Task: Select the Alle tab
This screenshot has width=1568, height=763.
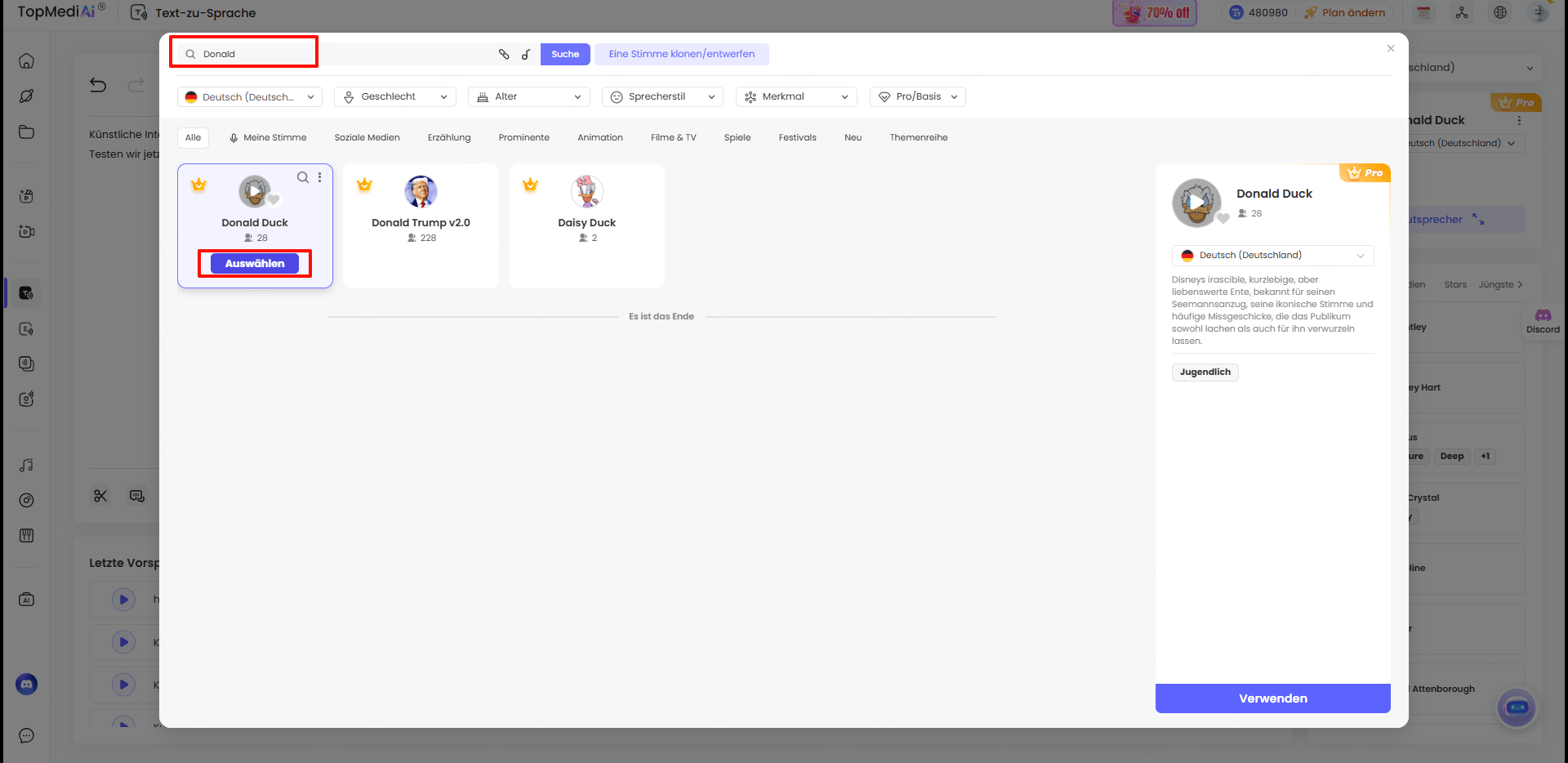Action: coord(193,137)
